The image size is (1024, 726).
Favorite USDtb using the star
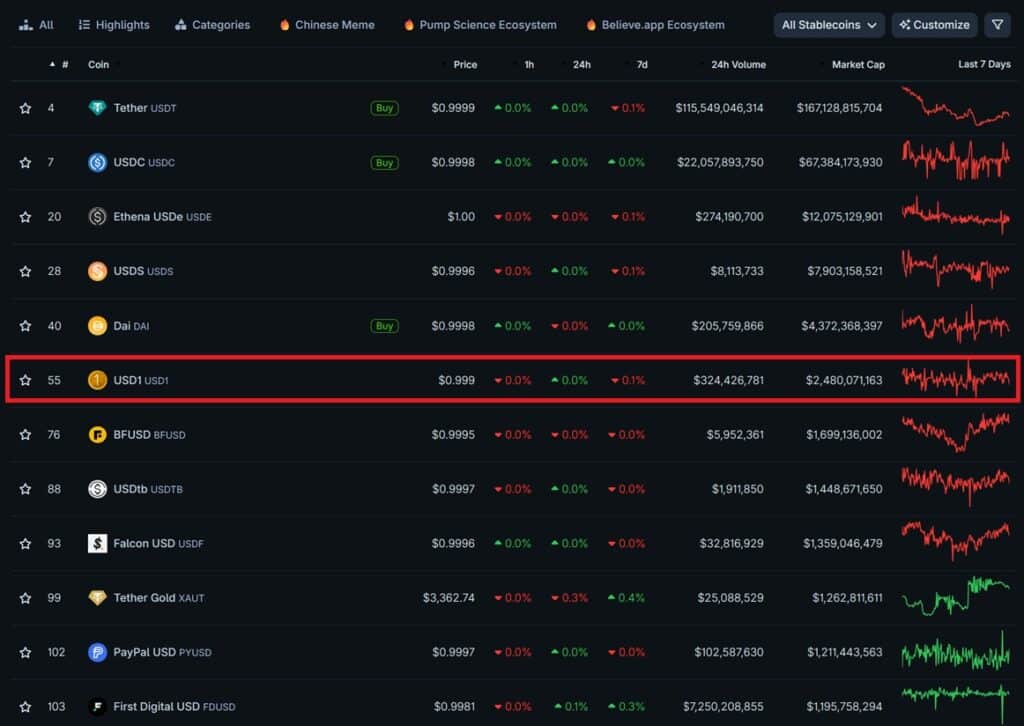(25, 489)
